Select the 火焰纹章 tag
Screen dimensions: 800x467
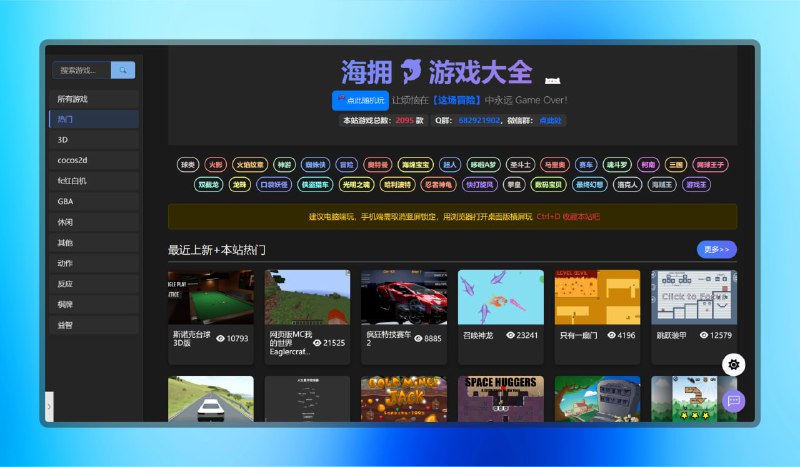[x=250, y=165]
